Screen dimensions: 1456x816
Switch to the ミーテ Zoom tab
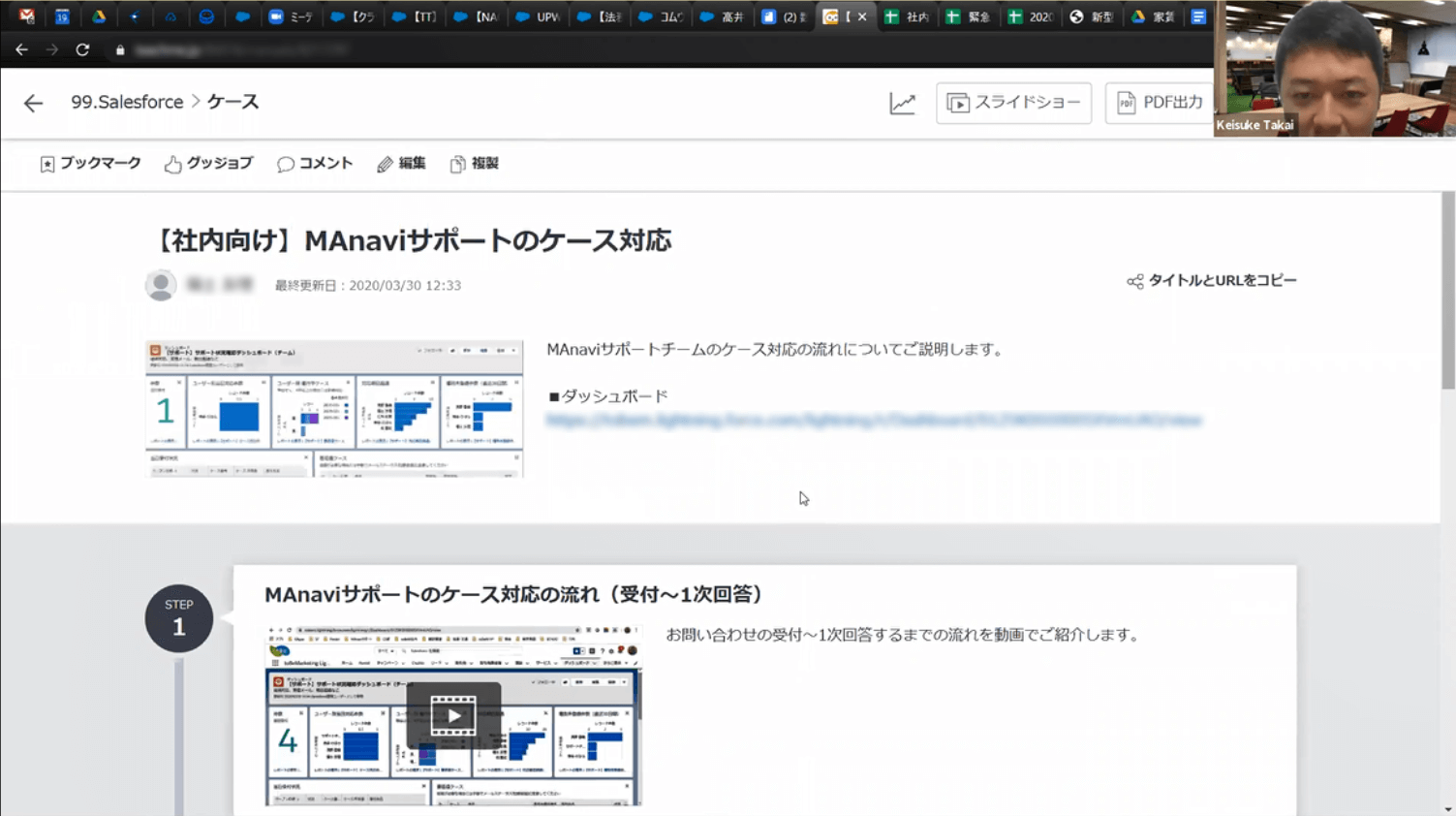292,16
